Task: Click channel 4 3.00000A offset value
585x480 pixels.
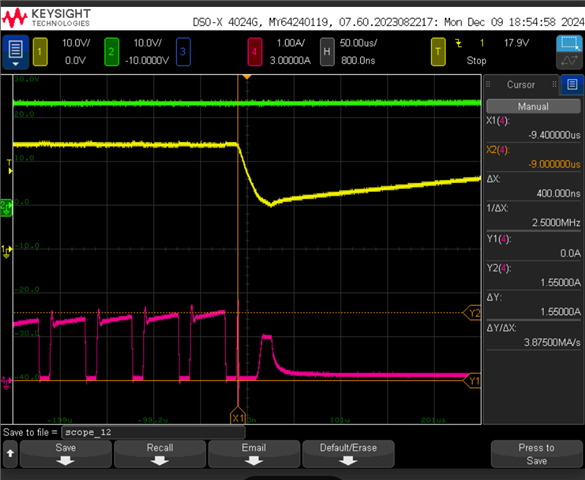Action: pos(290,60)
